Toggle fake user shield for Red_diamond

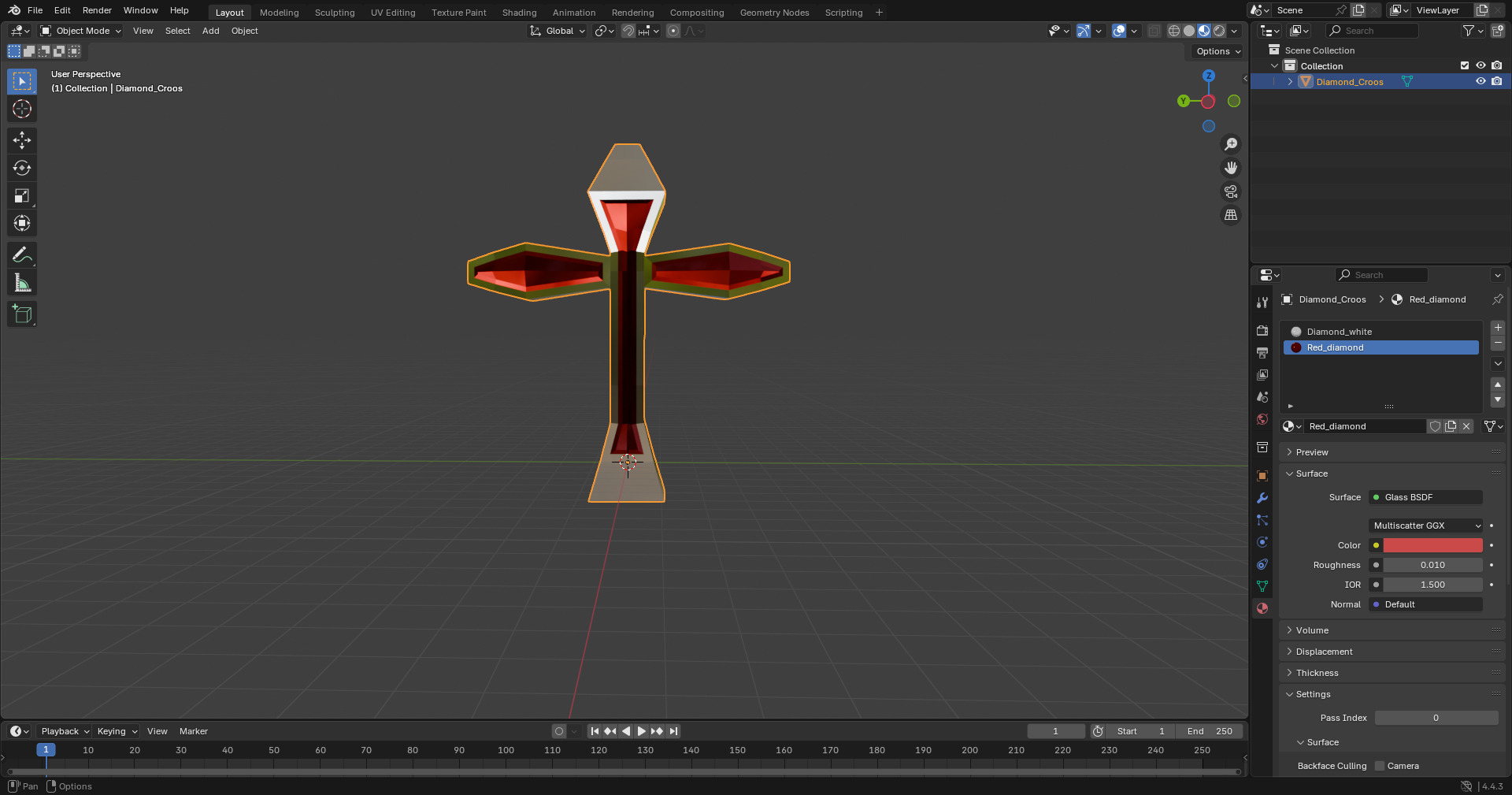click(1435, 426)
